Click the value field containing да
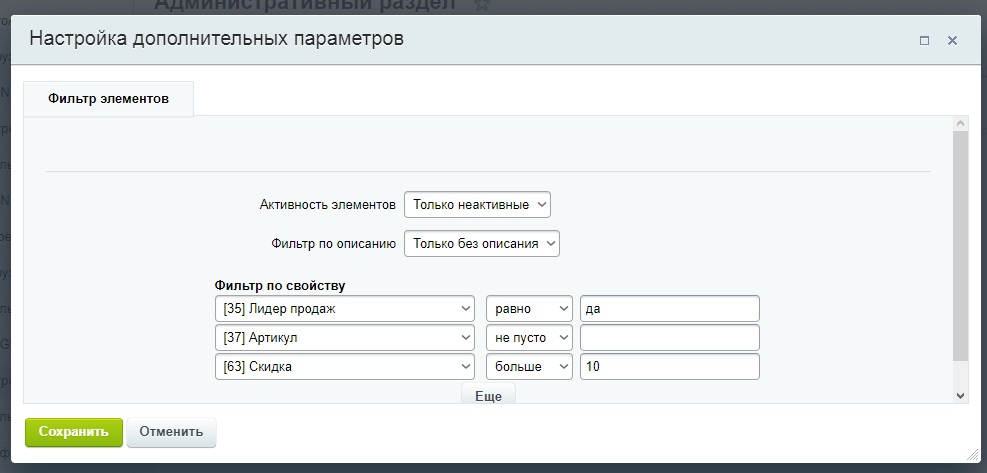 tap(669, 309)
